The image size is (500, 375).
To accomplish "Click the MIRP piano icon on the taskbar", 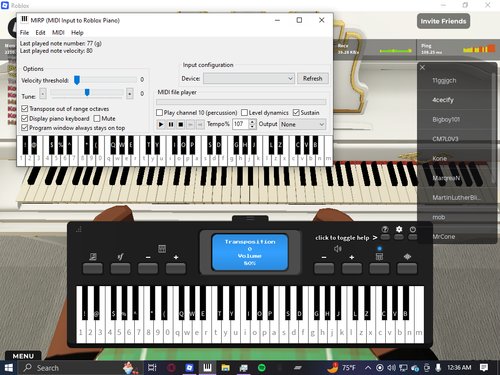I will coord(207,368).
